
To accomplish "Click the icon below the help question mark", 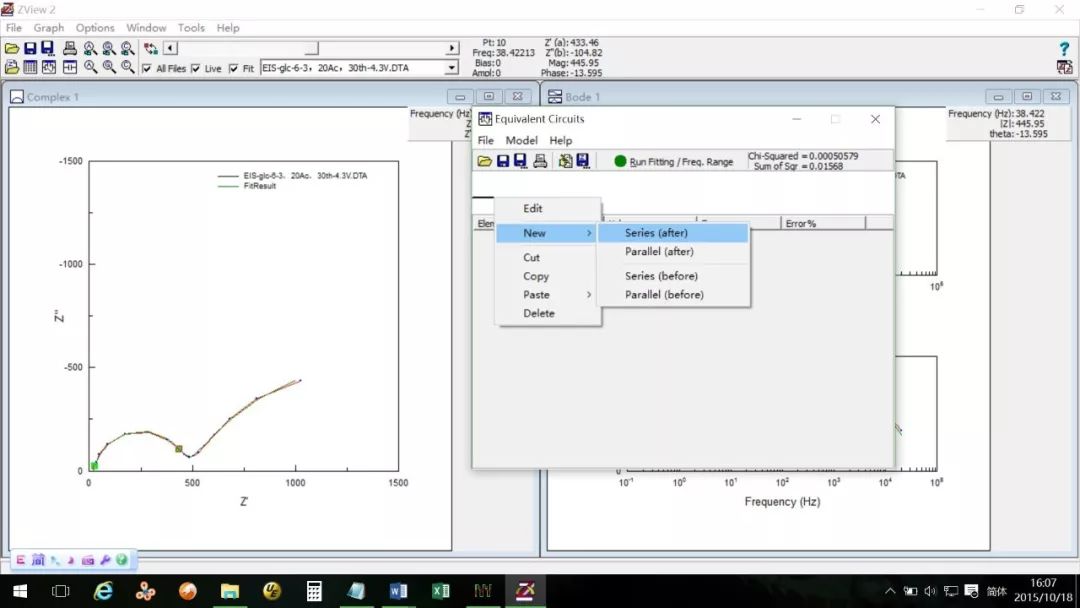I will (1064, 67).
